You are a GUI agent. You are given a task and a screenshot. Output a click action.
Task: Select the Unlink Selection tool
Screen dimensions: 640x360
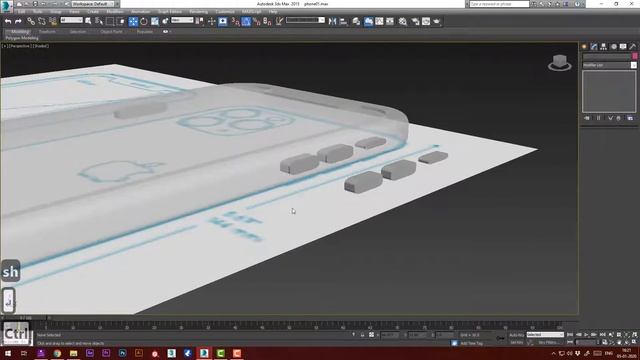[42, 21]
